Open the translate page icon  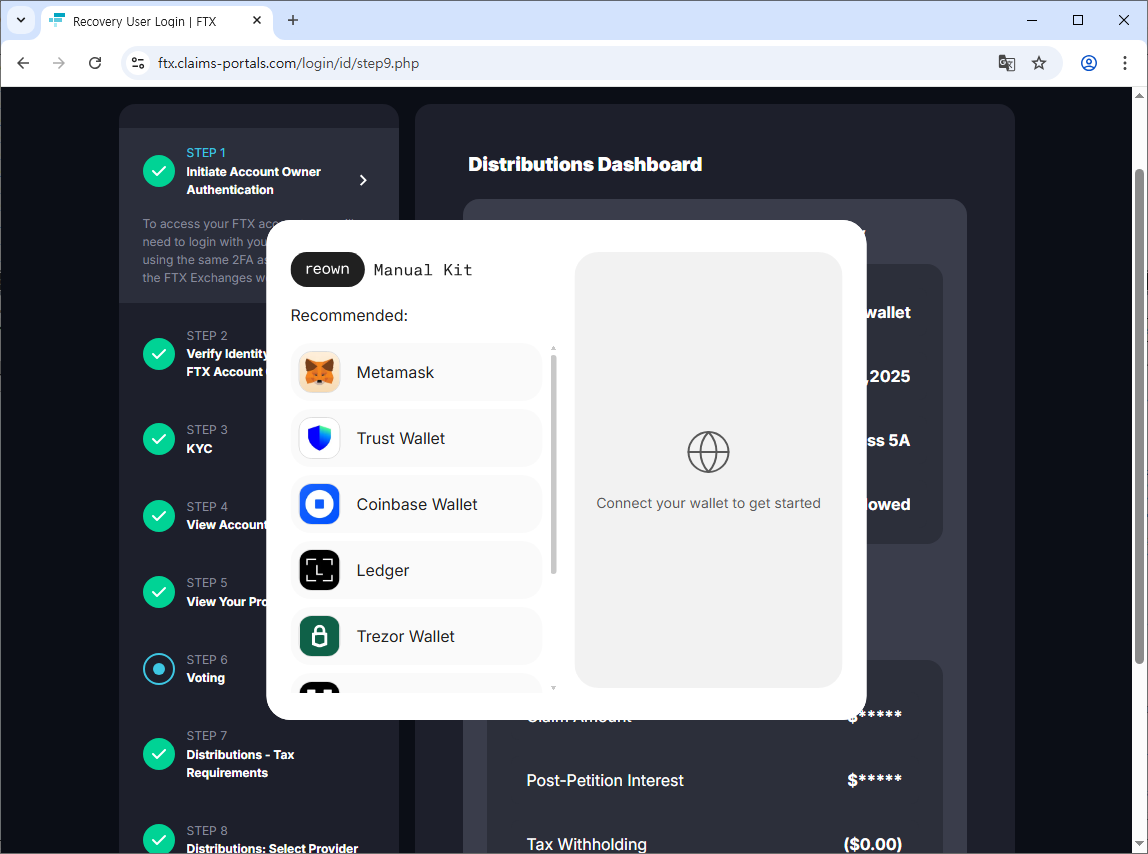coord(1007,63)
